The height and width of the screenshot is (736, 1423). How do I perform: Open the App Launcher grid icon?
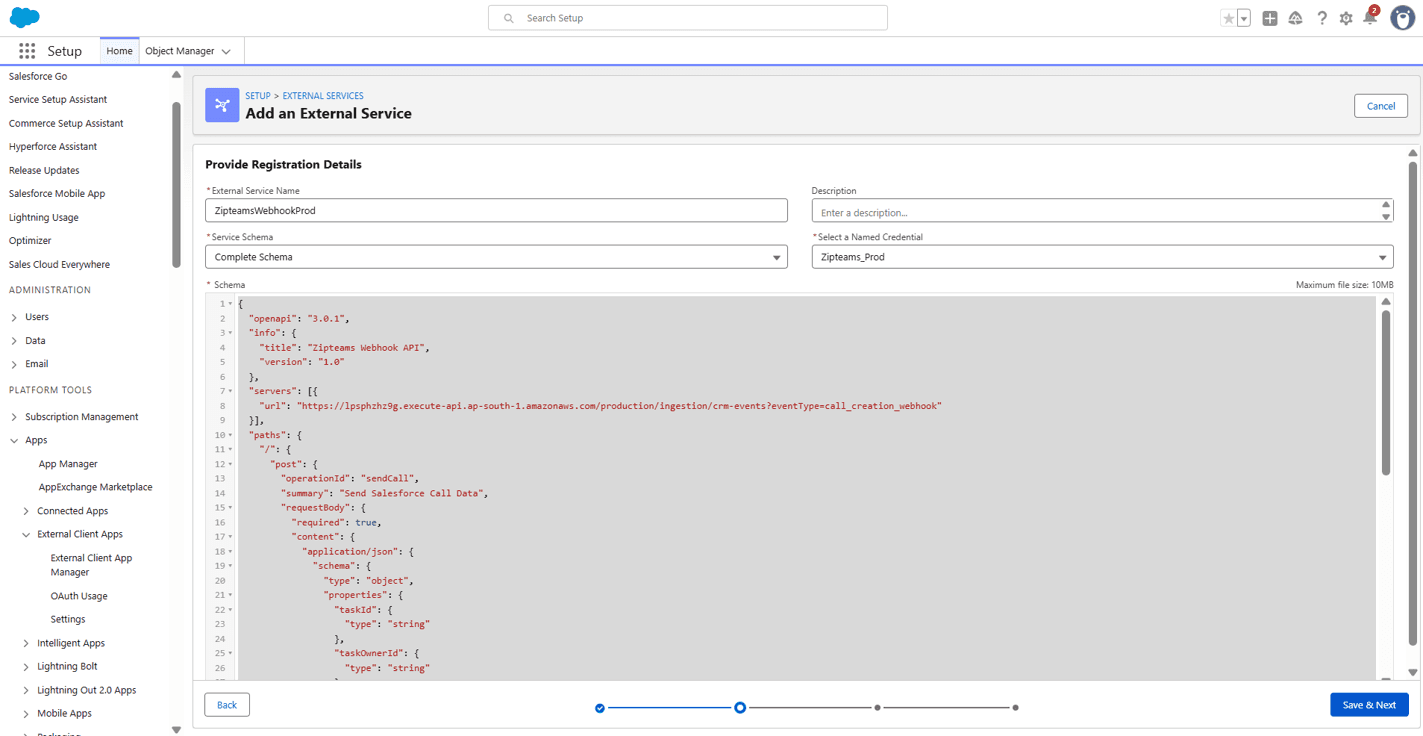(27, 51)
